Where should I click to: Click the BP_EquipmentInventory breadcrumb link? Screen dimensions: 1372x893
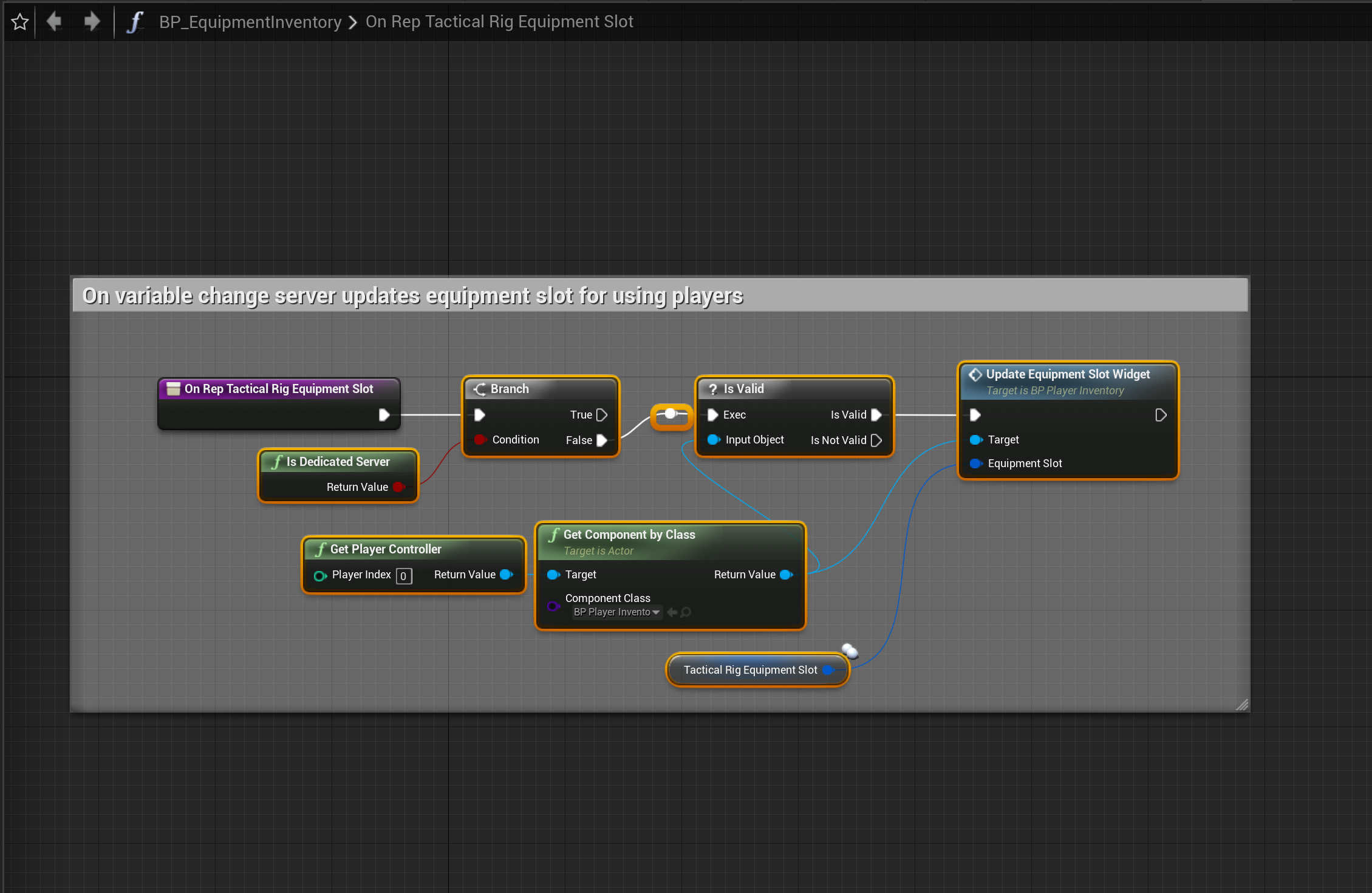click(250, 22)
